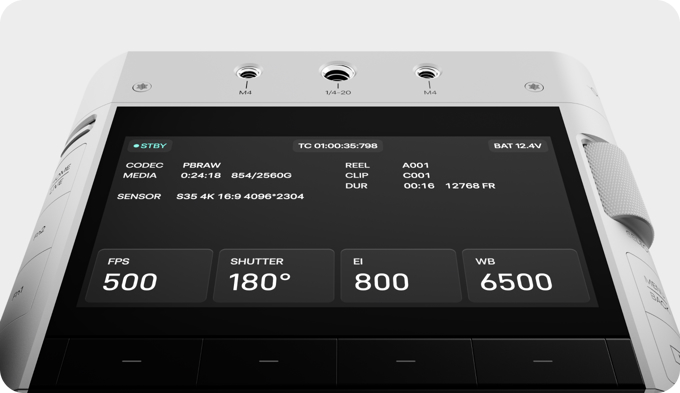Select the DUR label
The width and height of the screenshot is (680, 393).
coord(356,186)
